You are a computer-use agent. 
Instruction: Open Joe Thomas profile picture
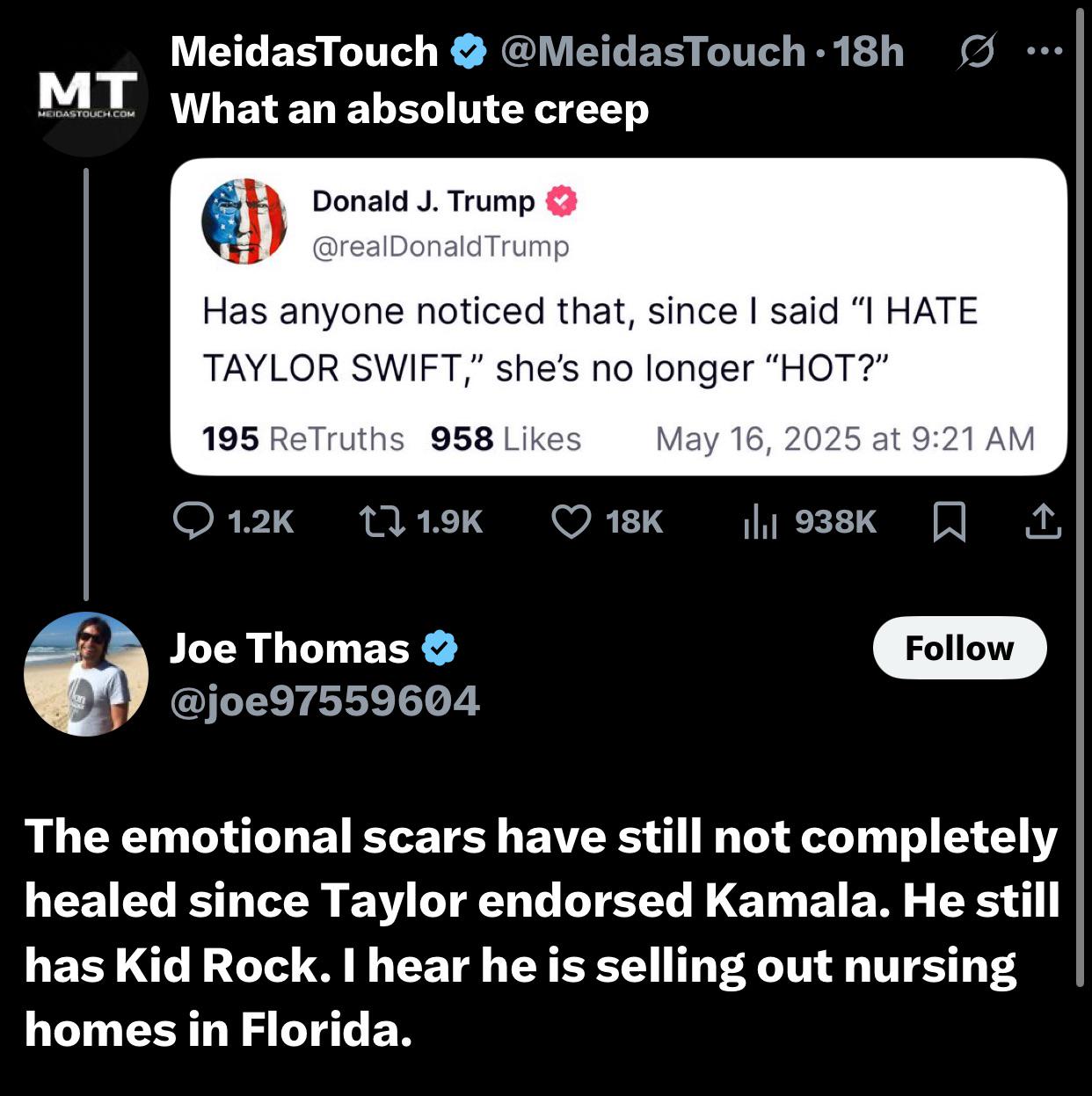[x=86, y=674]
